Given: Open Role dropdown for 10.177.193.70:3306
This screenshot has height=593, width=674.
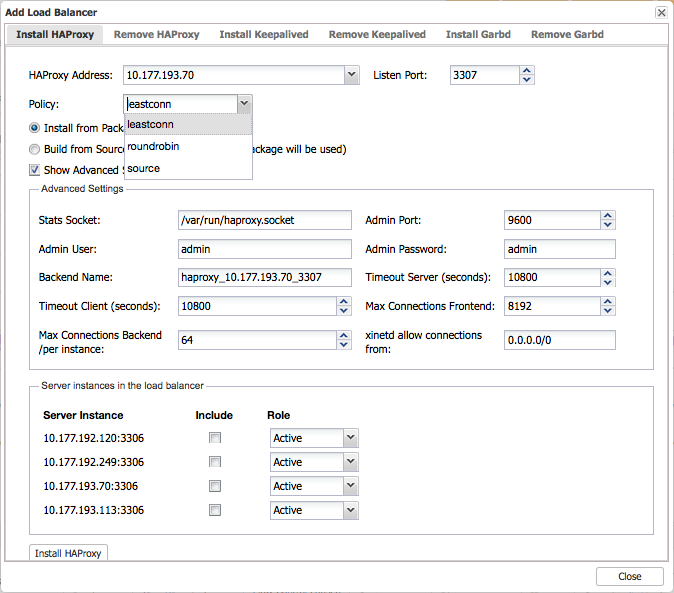Looking at the screenshot, I should pos(351,486).
